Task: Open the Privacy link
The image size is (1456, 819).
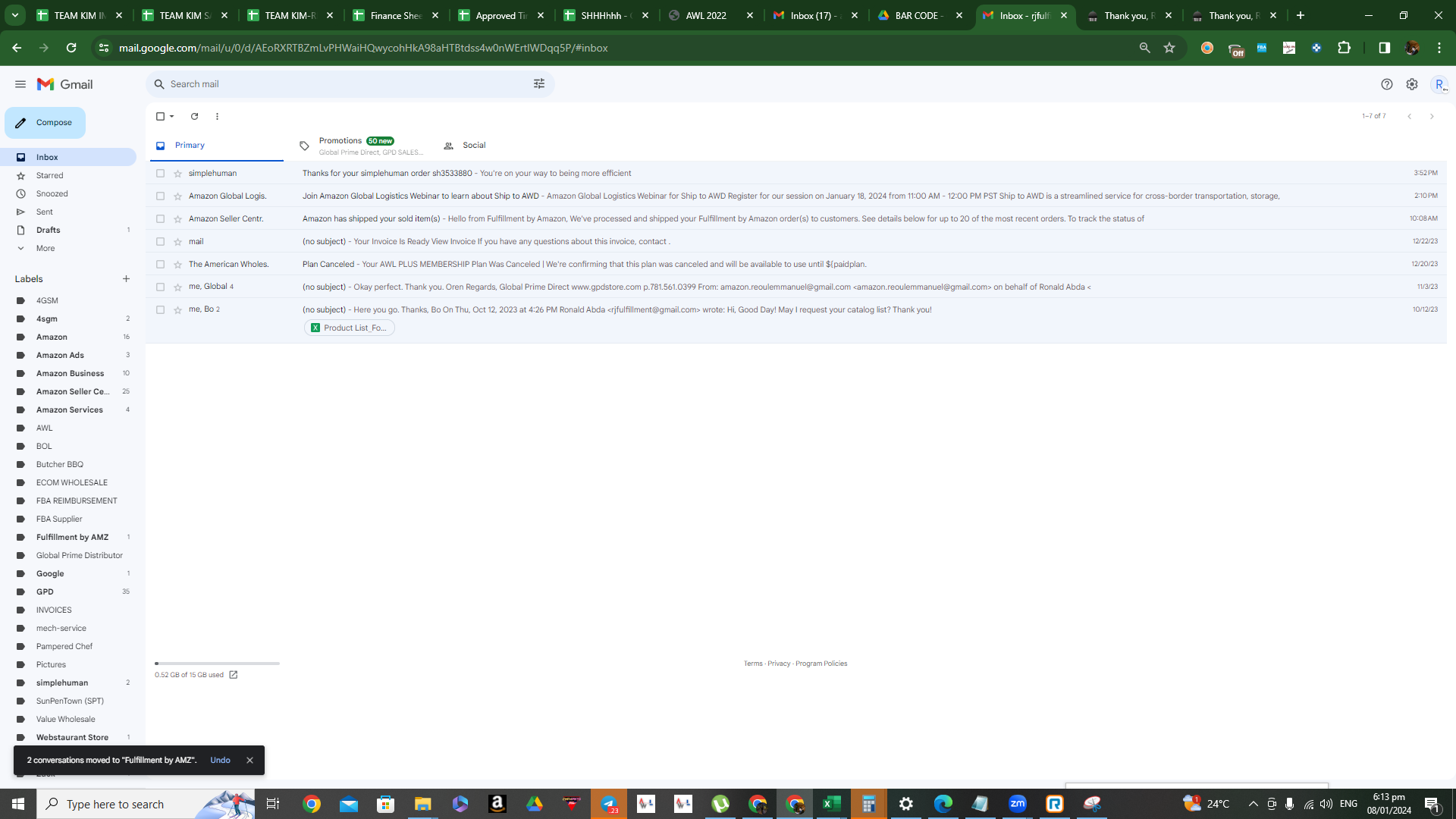Action: point(779,664)
